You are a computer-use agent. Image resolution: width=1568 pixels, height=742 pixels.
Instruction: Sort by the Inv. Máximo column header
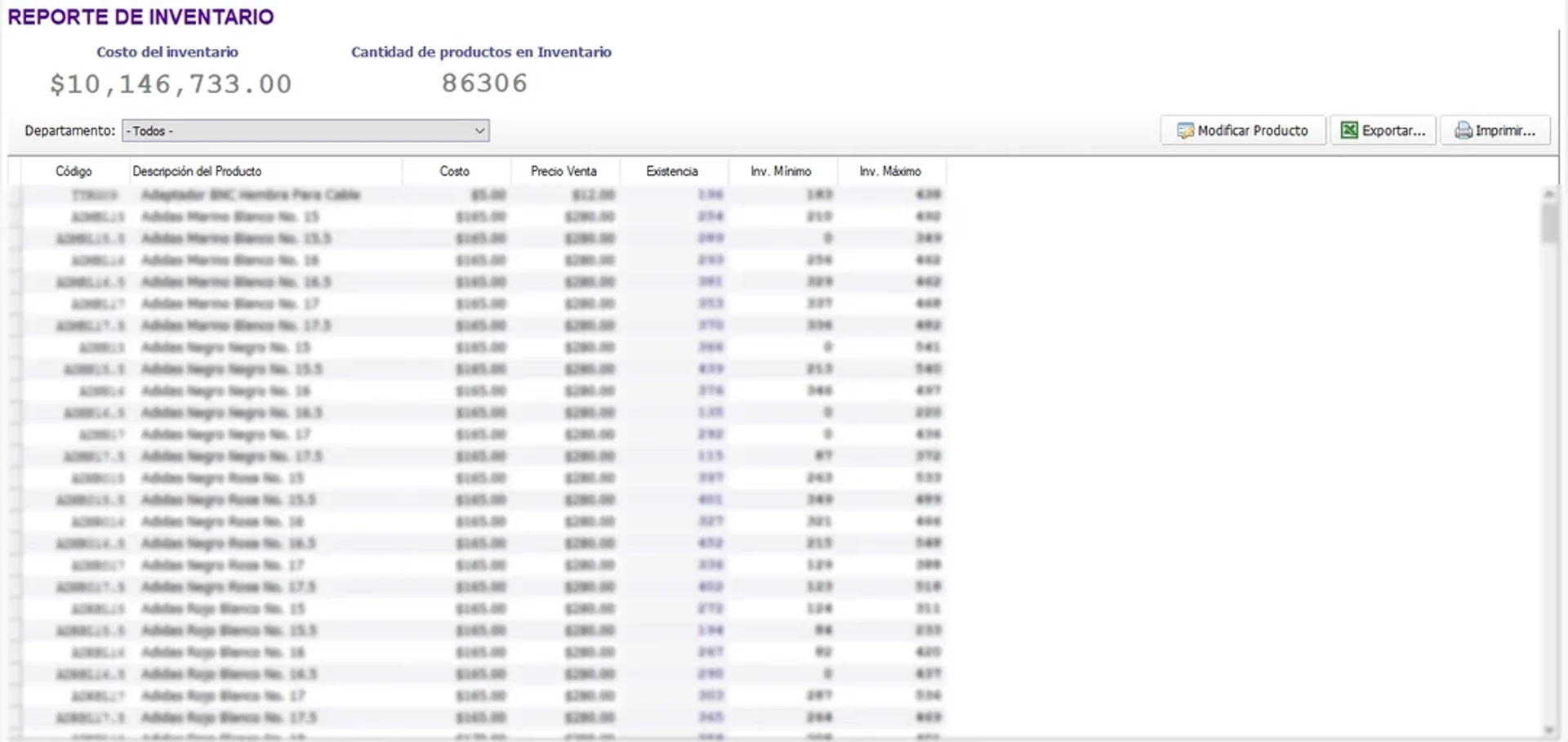point(890,171)
